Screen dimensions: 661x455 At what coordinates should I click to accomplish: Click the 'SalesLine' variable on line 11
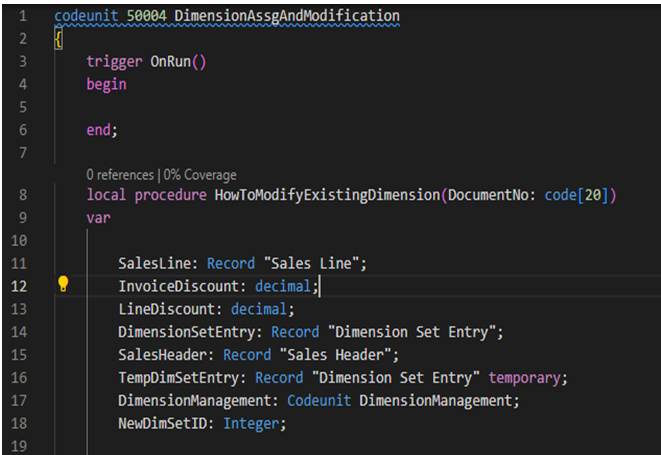pos(154,264)
